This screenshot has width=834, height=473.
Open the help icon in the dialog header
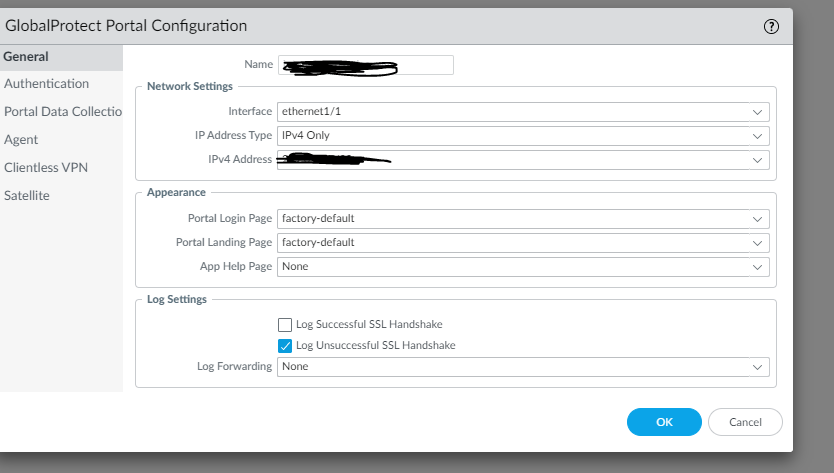(x=771, y=26)
